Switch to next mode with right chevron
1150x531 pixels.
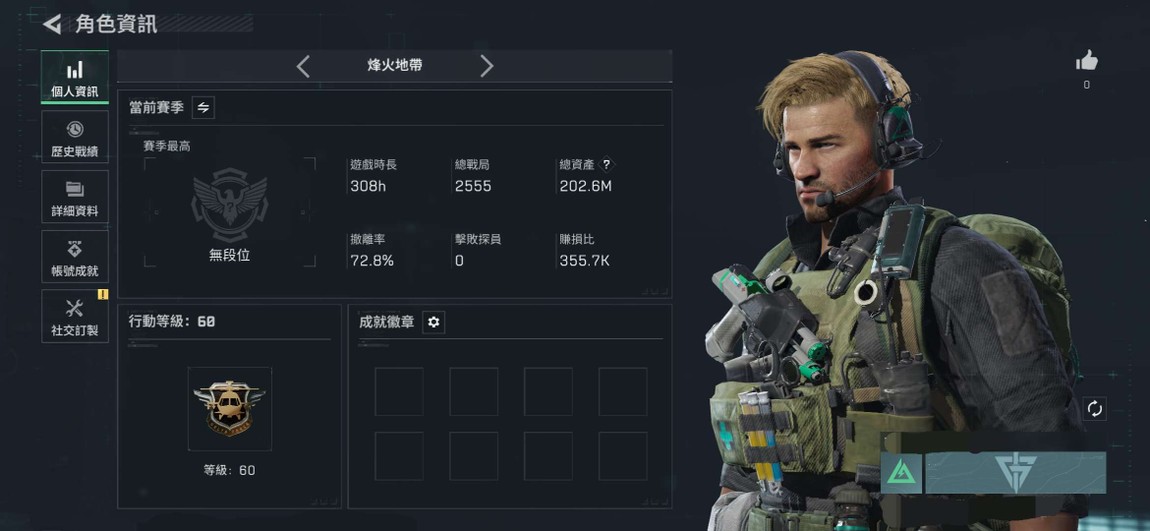tap(486, 66)
